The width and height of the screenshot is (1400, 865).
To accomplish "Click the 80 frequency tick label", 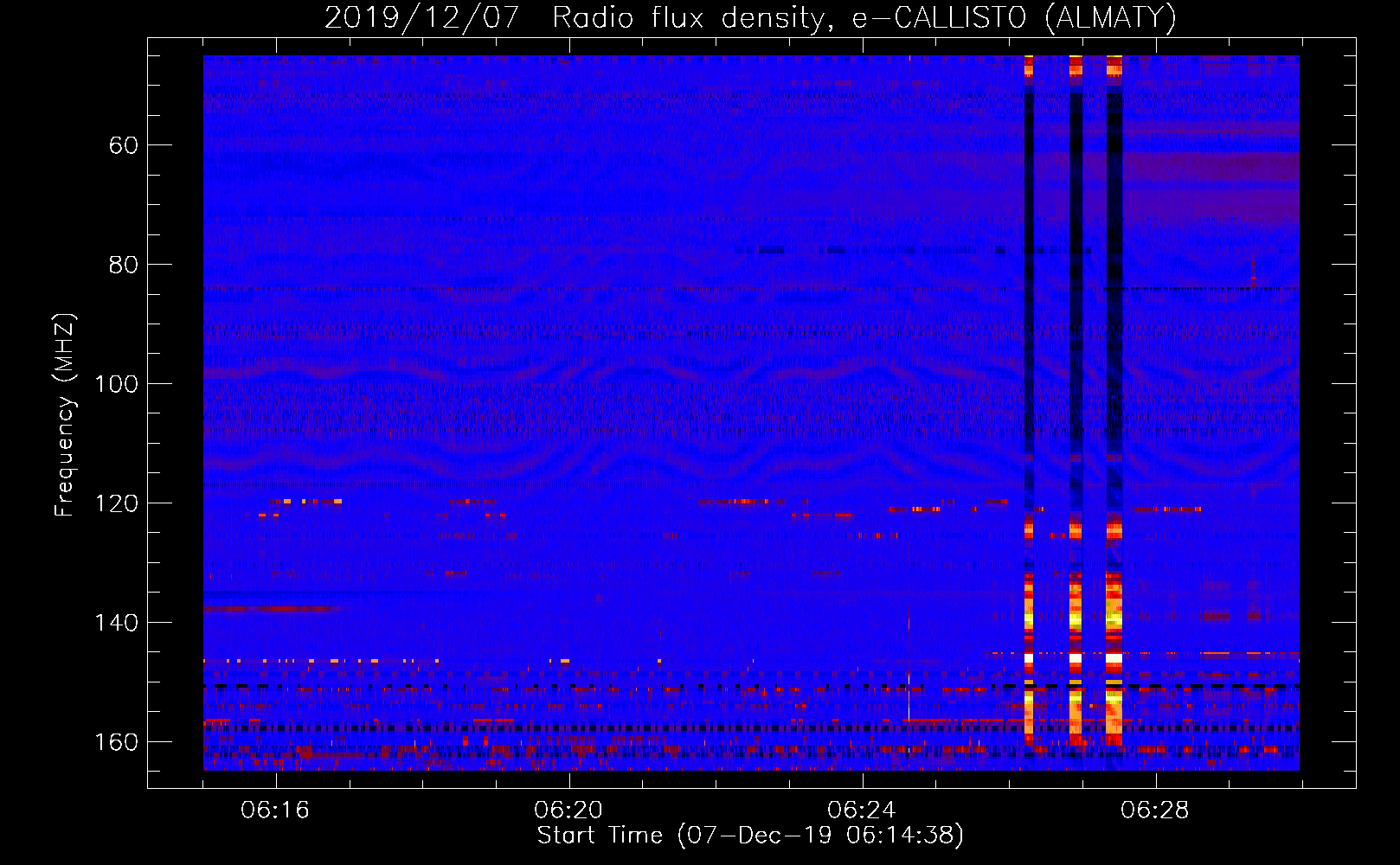I will [123, 265].
